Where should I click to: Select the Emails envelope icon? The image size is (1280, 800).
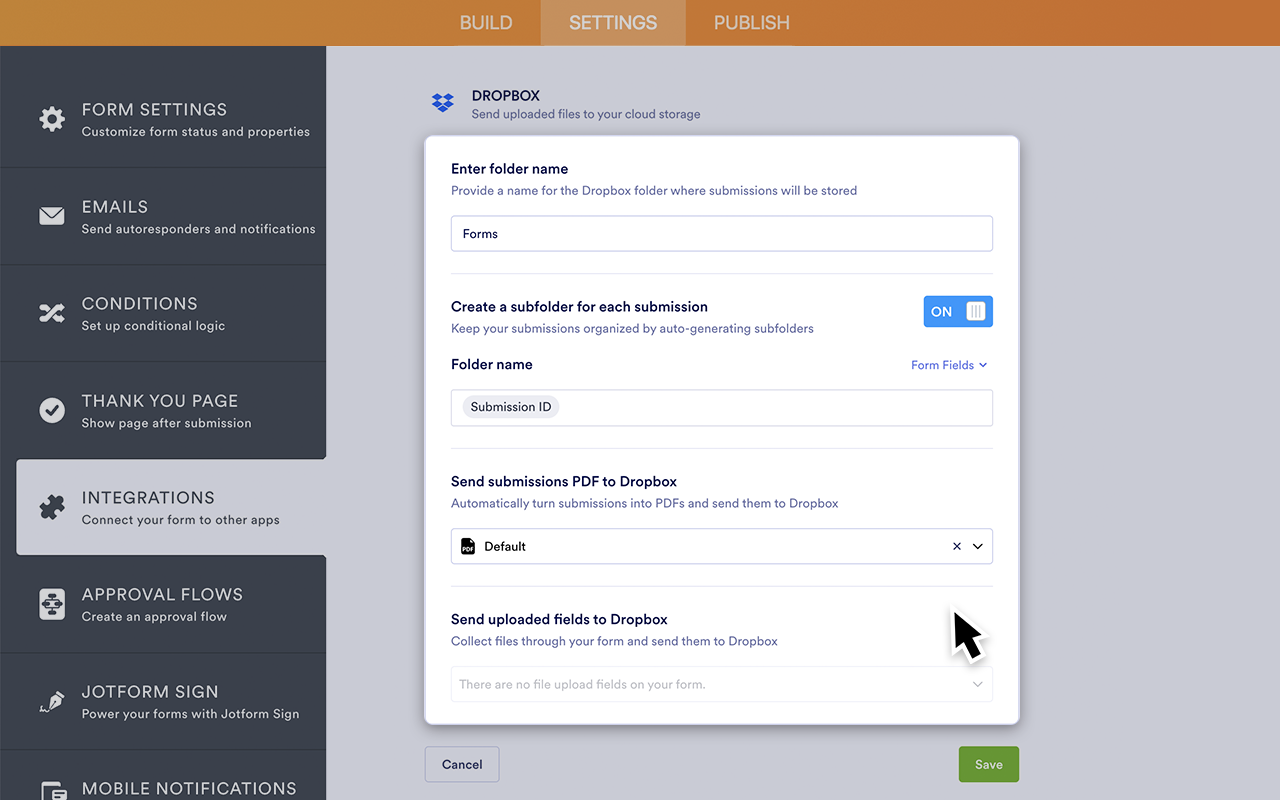(52, 216)
